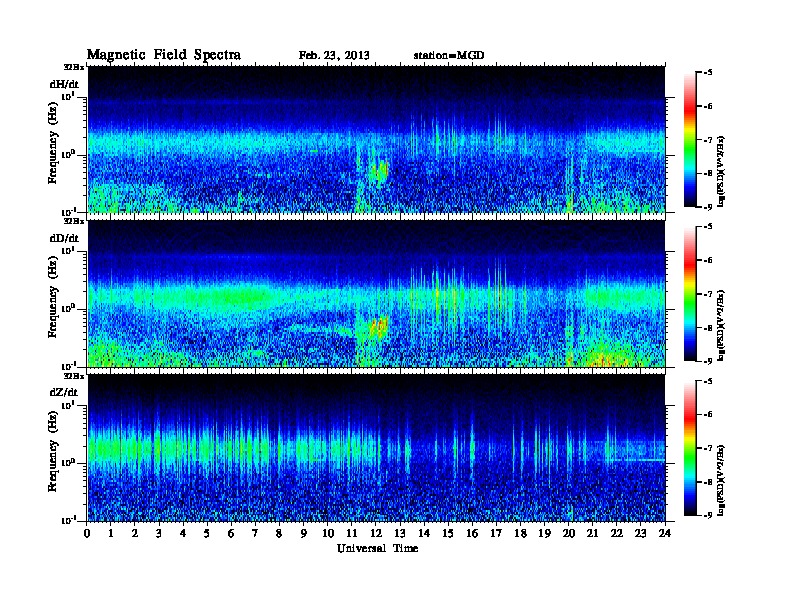Click hour 9 on the time axis

pyautogui.click(x=304, y=533)
